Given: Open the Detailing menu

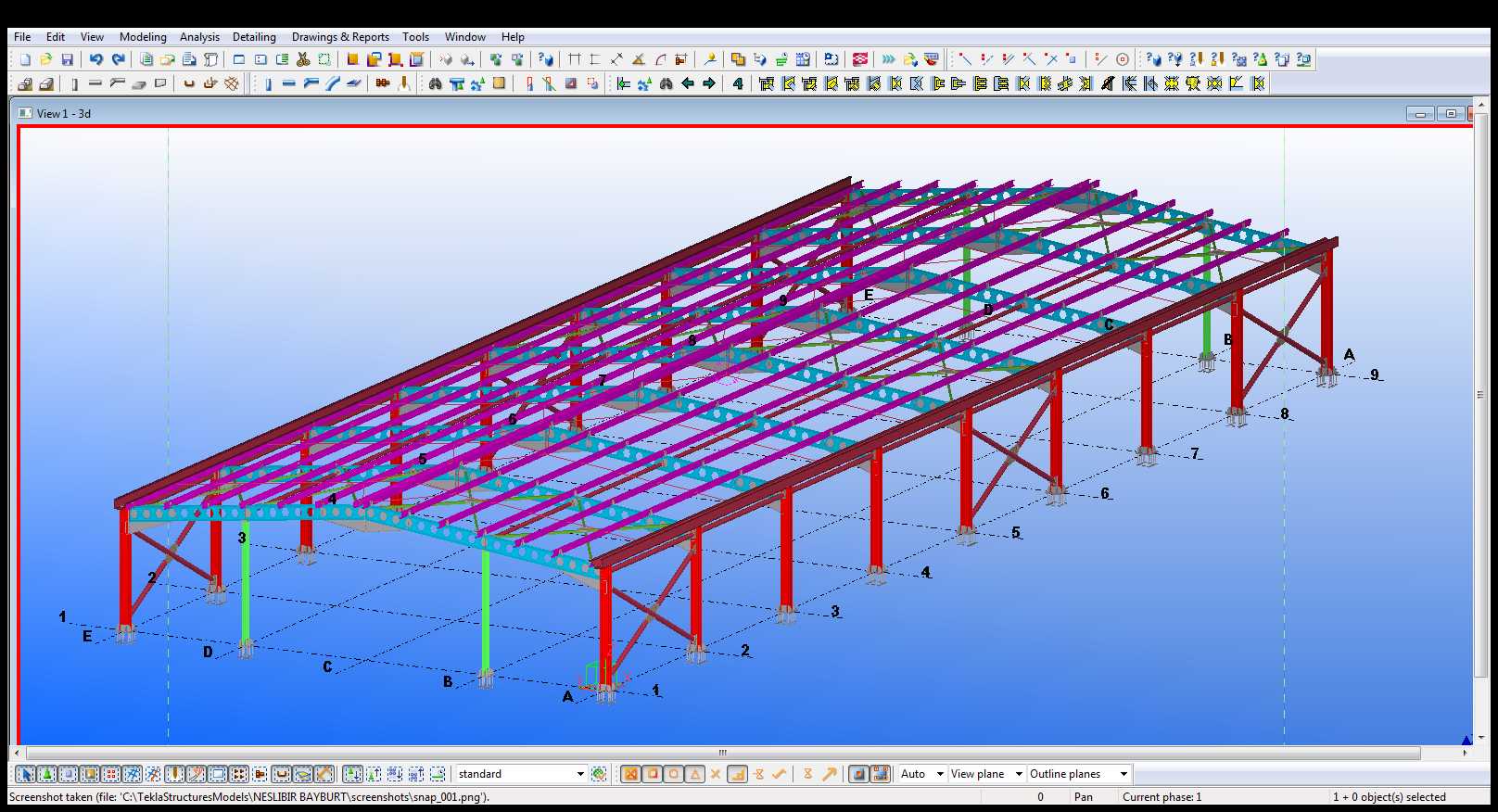Looking at the screenshot, I should pos(254,37).
